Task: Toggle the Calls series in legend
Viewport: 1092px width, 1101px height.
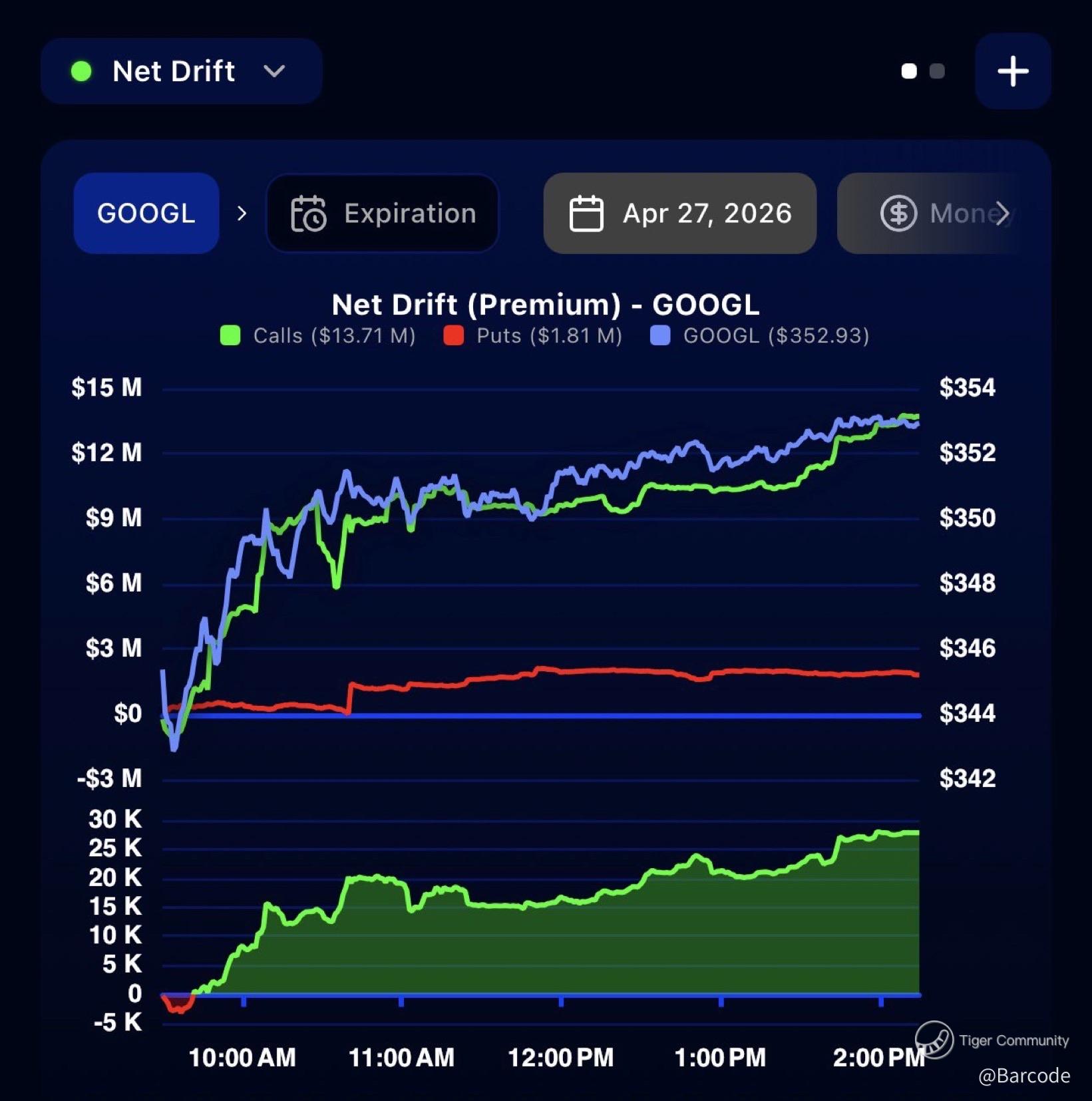Action: click(x=318, y=335)
